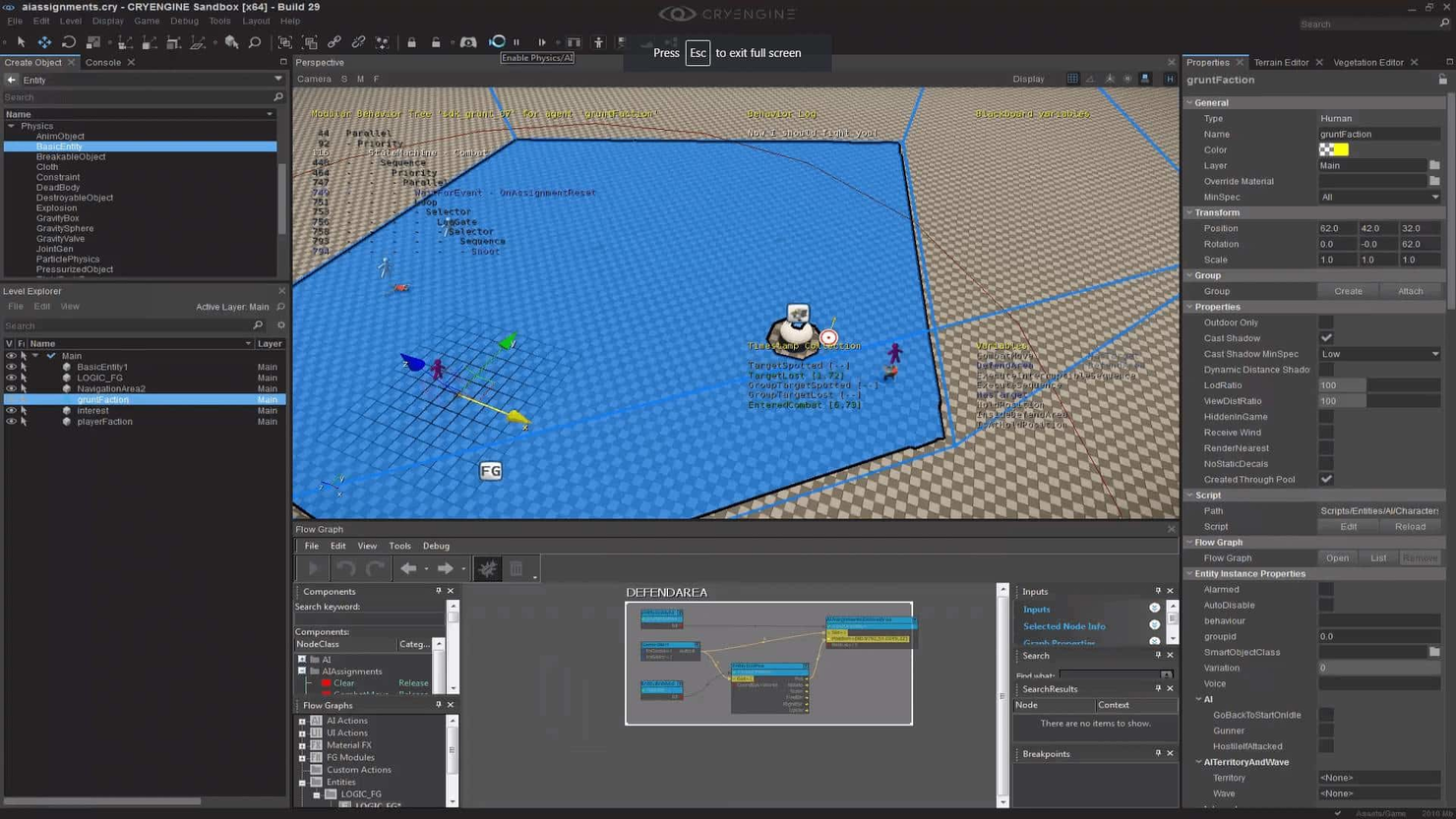This screenshot has height=819, width=1456.
Task: Pause the simulation using the toolbar pause icon
Action: click(516, 42)
